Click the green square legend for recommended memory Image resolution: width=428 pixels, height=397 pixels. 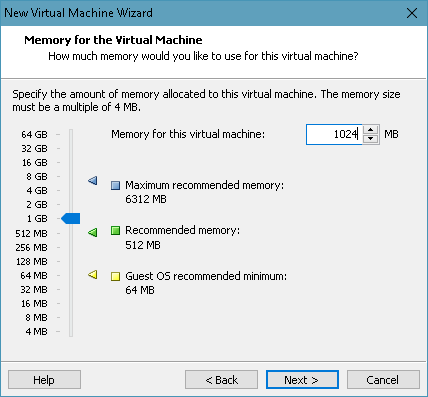click(115, 230)
